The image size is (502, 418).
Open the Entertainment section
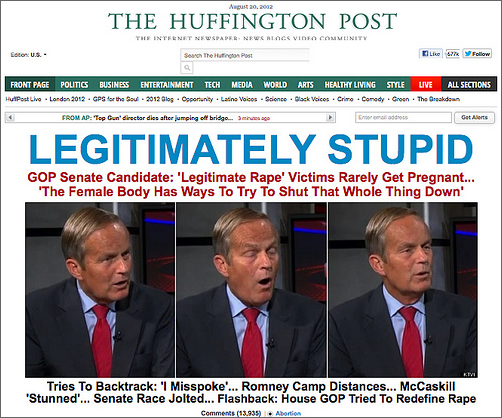(167, 85)
